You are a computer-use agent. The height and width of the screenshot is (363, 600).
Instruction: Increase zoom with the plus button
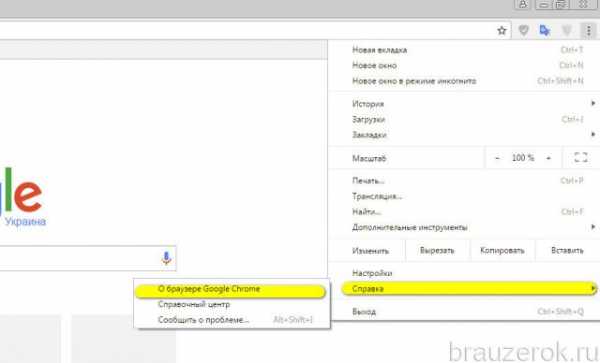pos(548,158)
